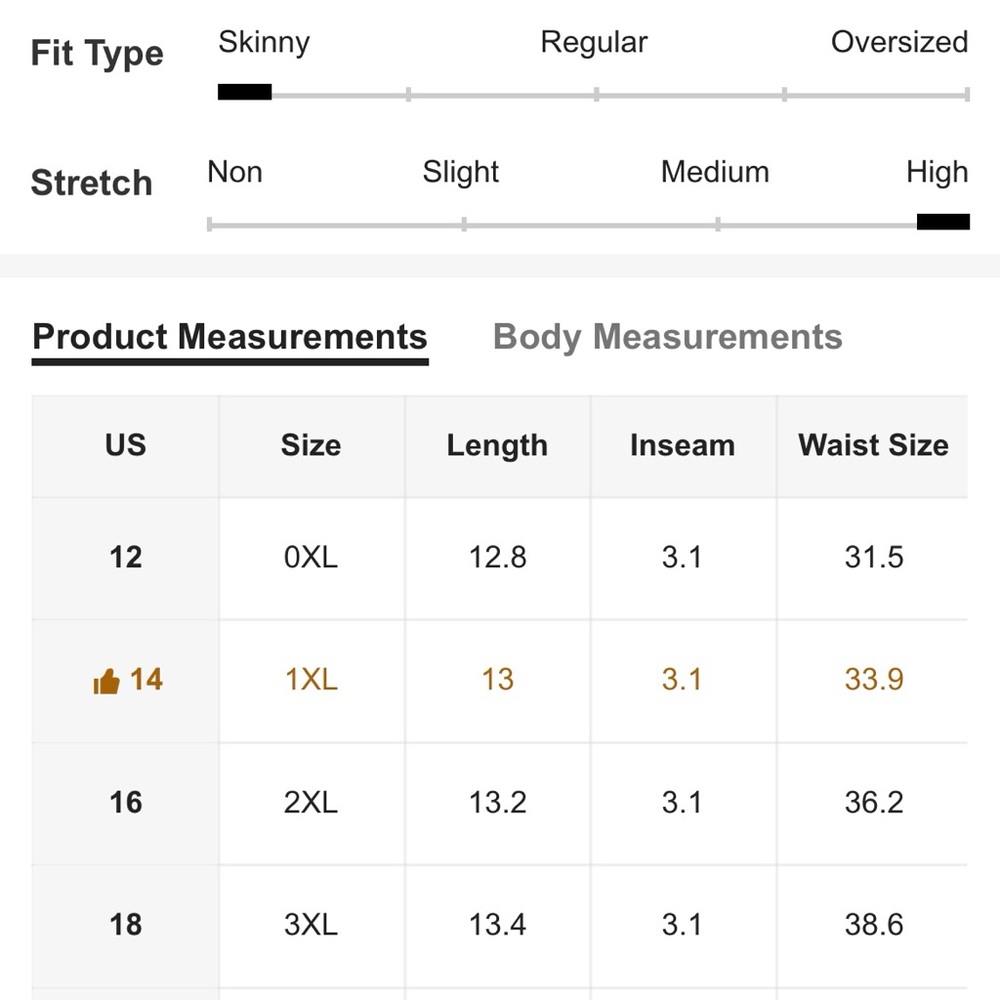Screen dimensions: 1000x1000
Task: Click the thumbs-up recommended size icon
Action: (x=106, y=682)
